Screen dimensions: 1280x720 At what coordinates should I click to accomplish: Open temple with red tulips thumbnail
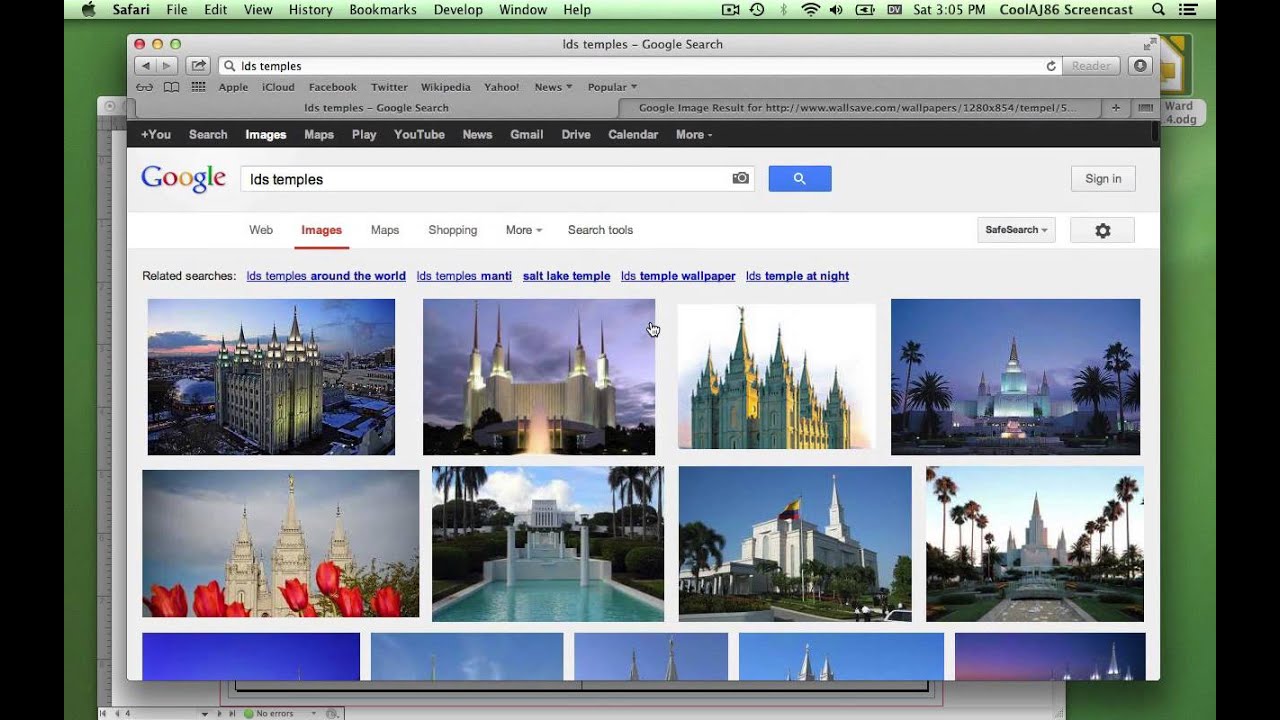point(280,543)
